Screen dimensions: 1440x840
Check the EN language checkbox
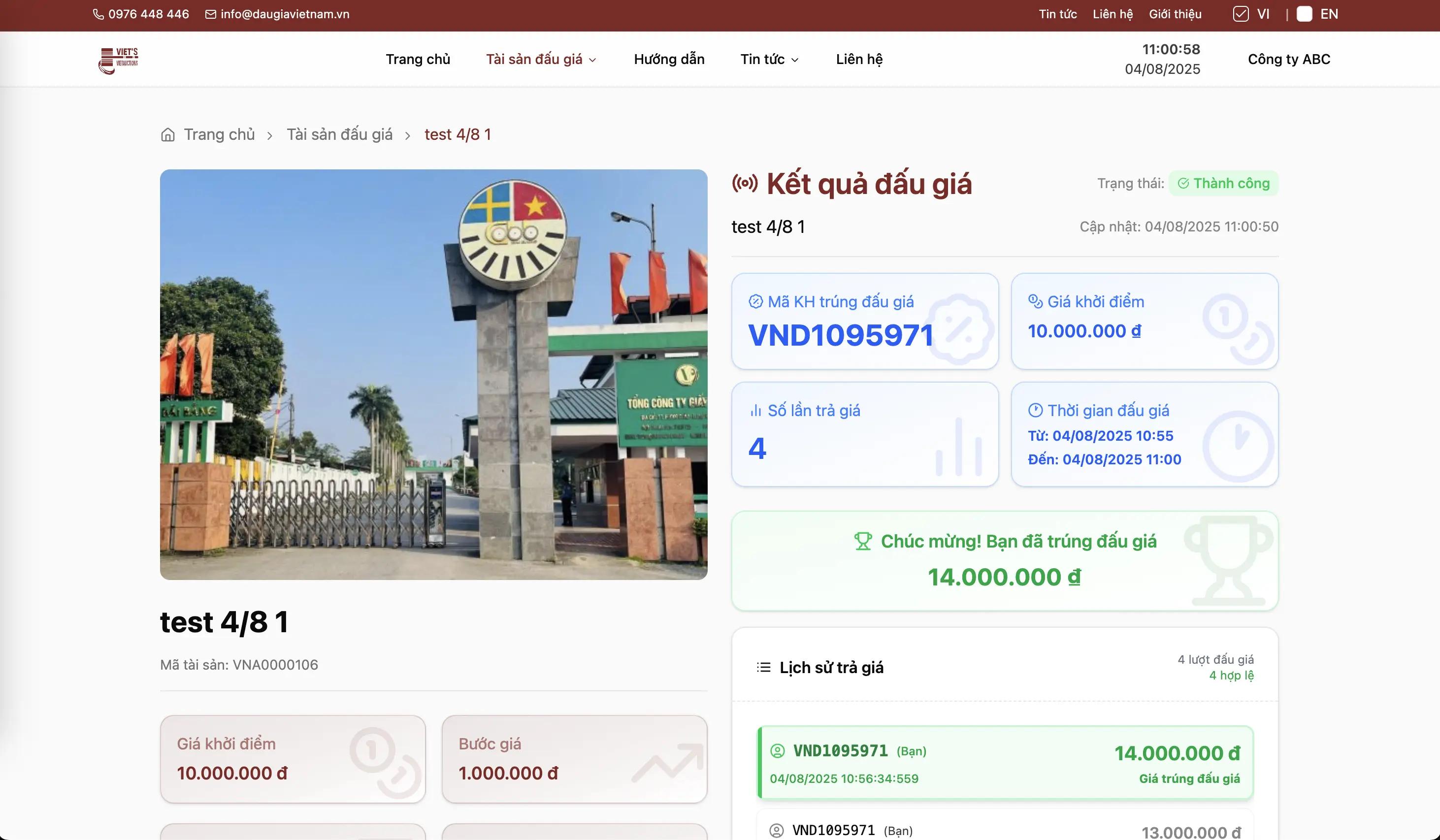tap(1305, 14)
